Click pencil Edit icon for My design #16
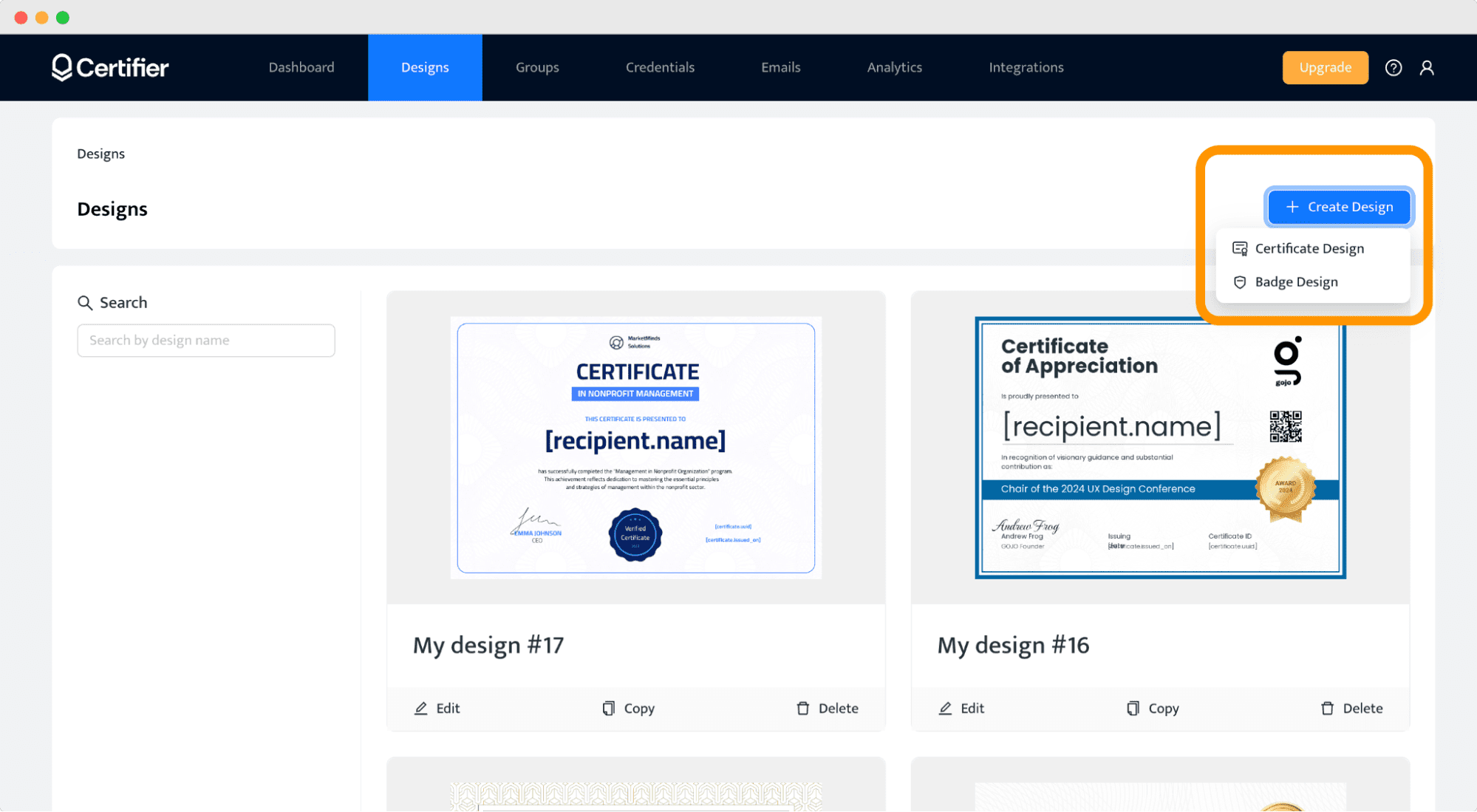Screen dimensions: 1477x812 (946, 709)
